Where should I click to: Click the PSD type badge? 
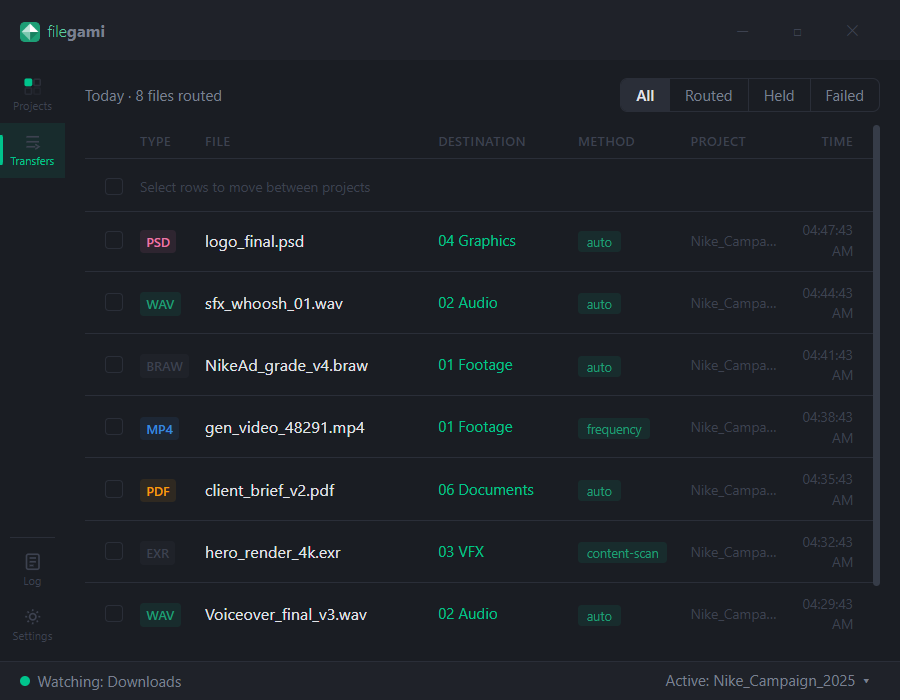click(x=158, y=242)
